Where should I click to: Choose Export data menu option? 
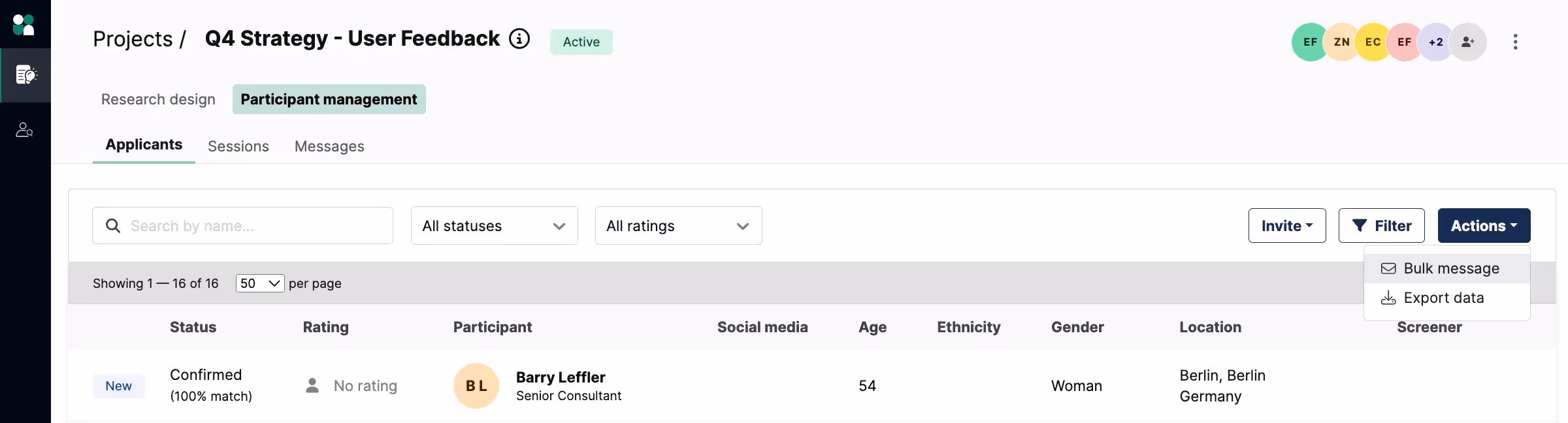(x=1443, y=298)
